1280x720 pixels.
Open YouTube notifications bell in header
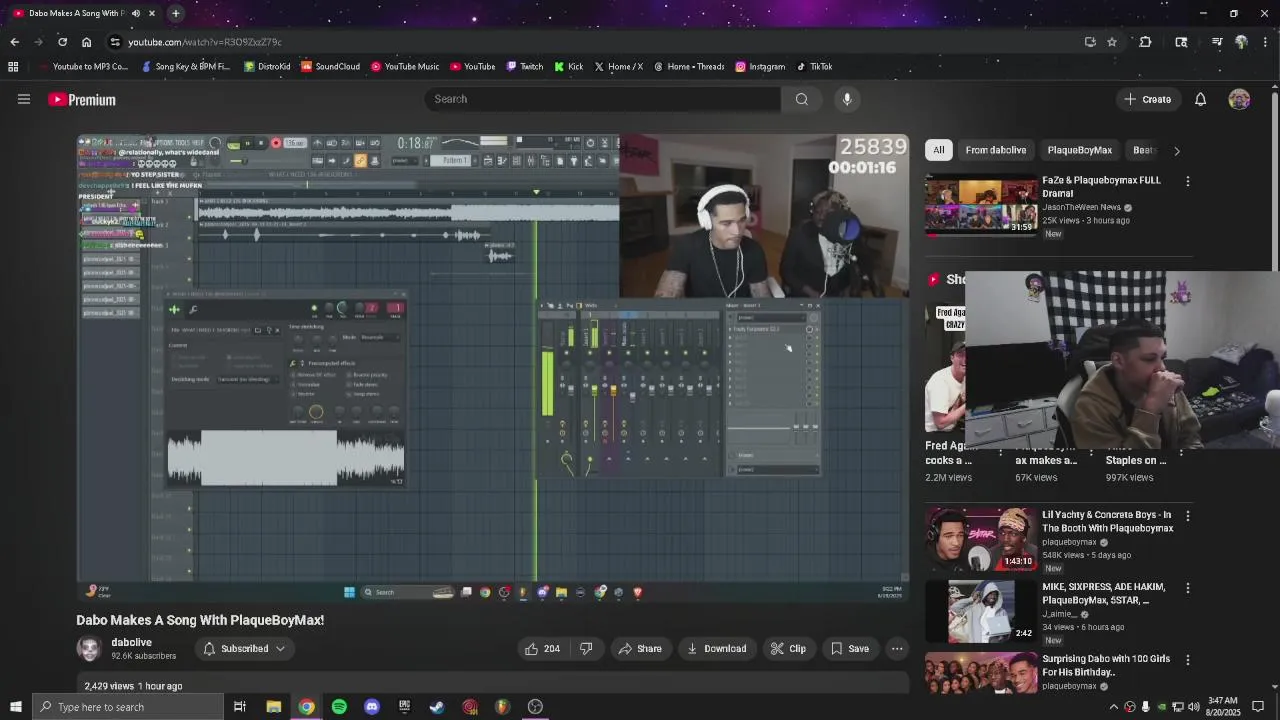coord(1200,99)
